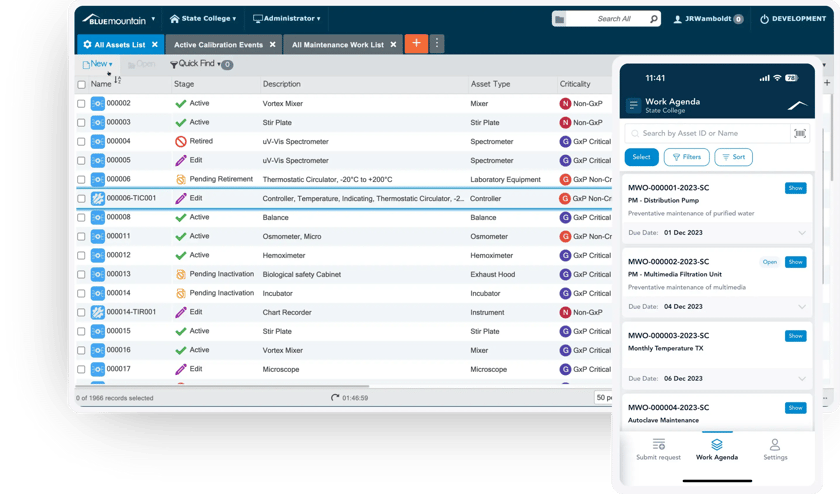Expand the Administrator role dropdown
840x494 pixels.
[287, 19]
